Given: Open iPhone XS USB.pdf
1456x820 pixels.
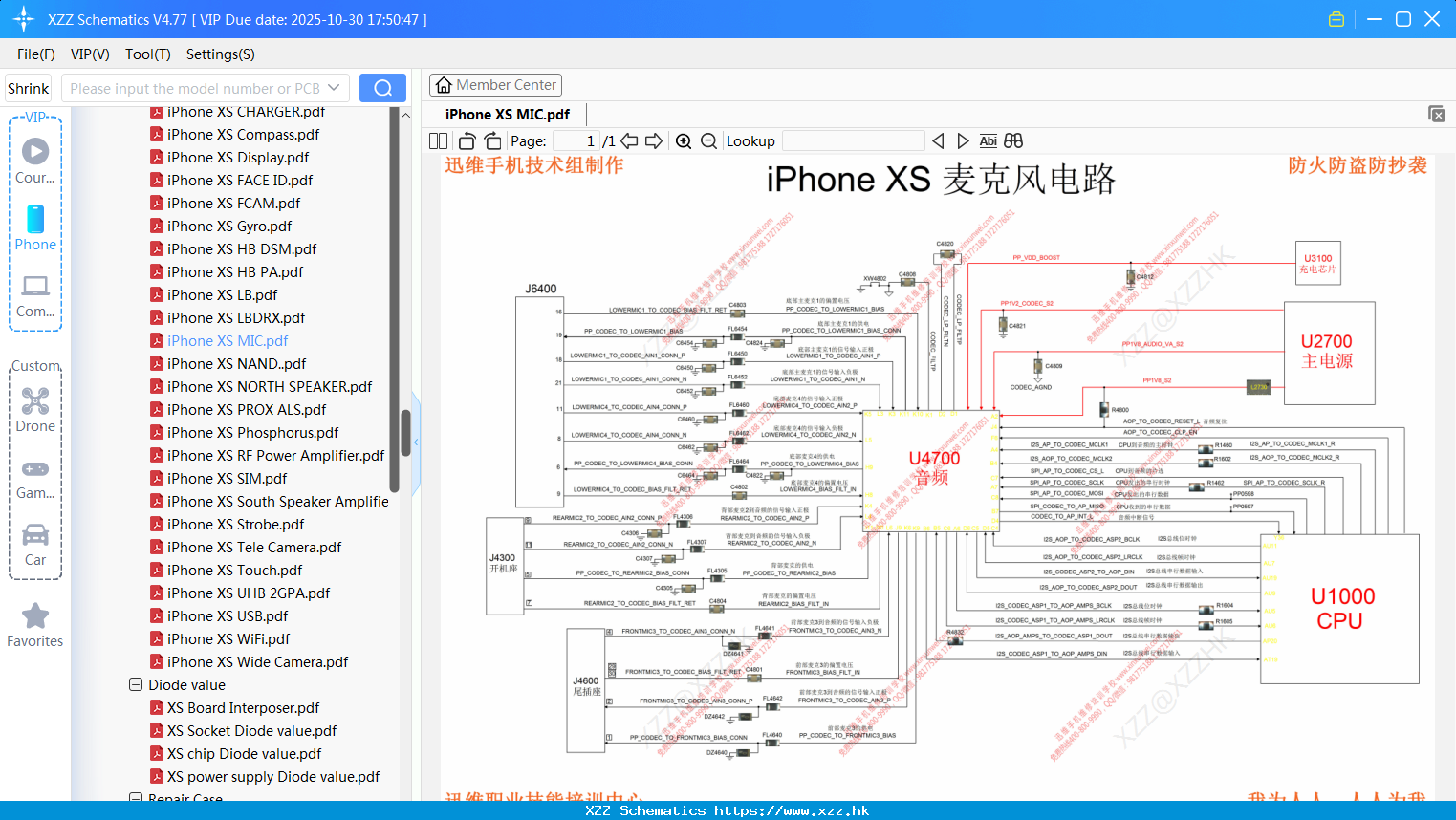Looking at the screenshot, I should coord(228,616).
